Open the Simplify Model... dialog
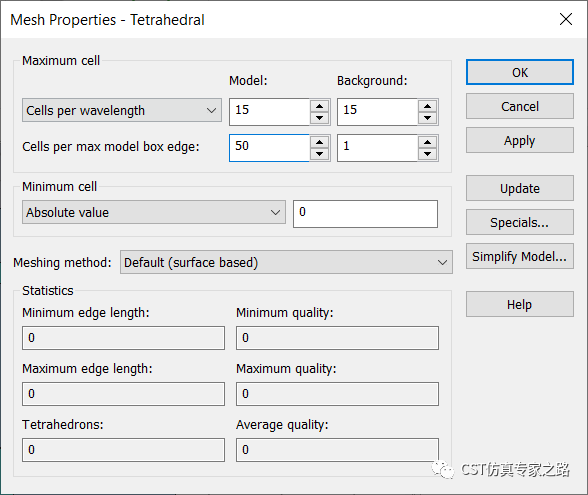This screenshot has width=588, height=495. [x=520, y=256]
